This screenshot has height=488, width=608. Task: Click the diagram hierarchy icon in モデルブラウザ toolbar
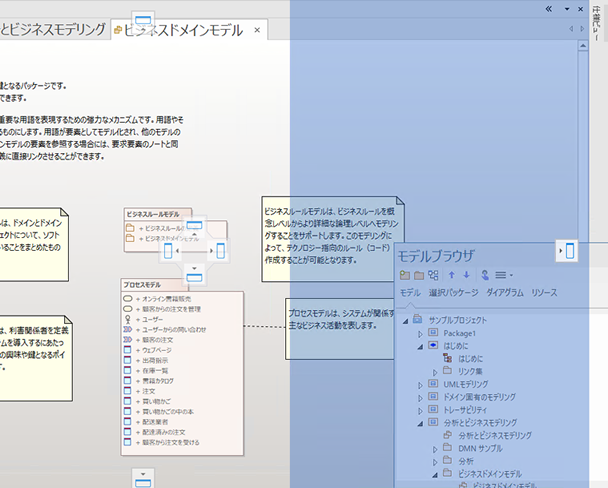[x=433, y=275]
